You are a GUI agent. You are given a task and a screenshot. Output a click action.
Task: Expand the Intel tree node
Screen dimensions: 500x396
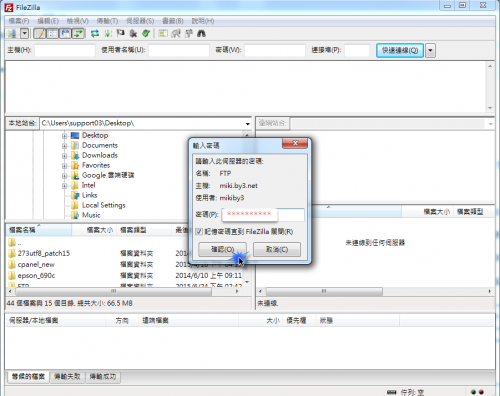(65, 186)
